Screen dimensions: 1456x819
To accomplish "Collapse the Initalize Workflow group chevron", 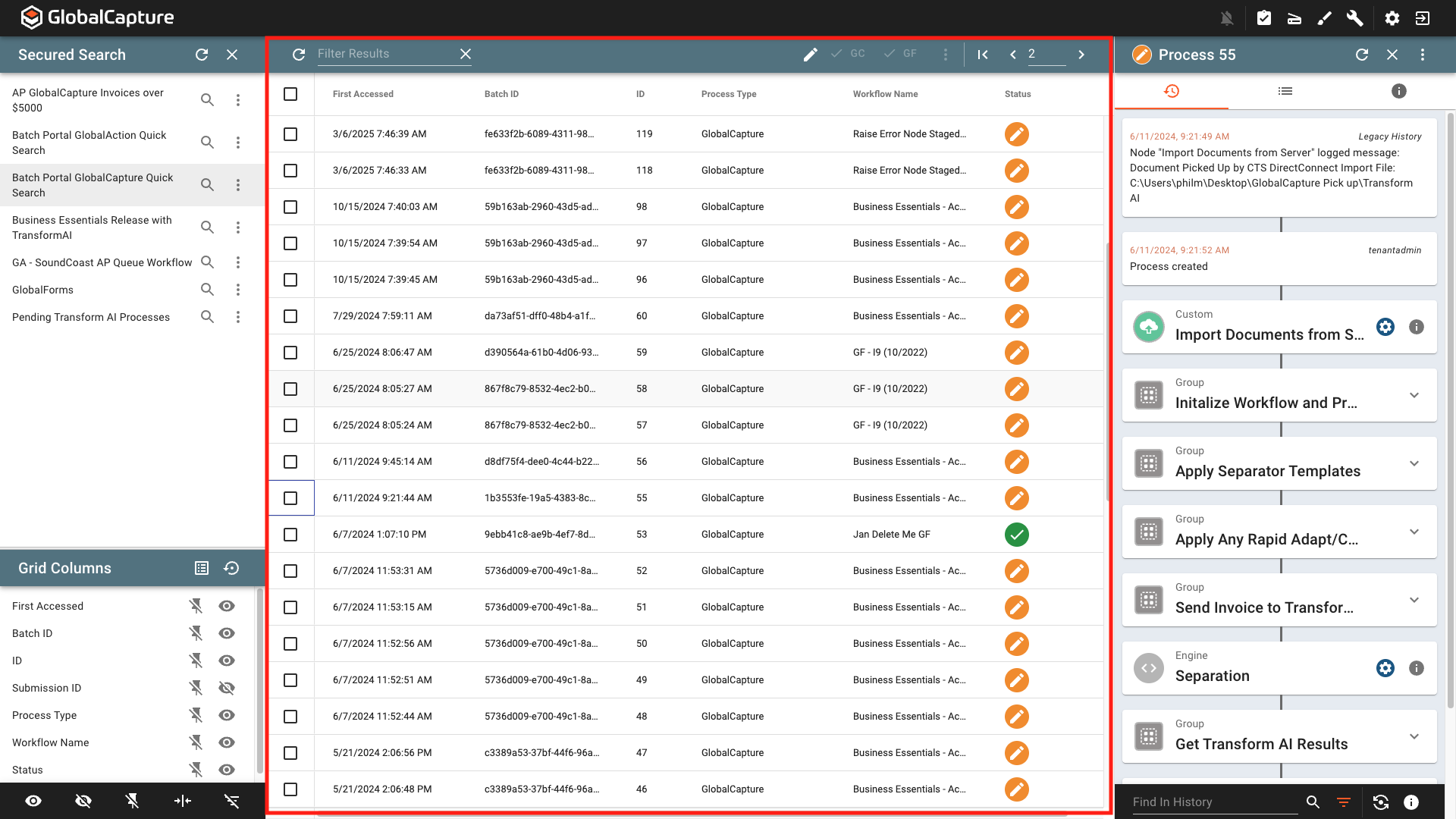I will 1414,395.
